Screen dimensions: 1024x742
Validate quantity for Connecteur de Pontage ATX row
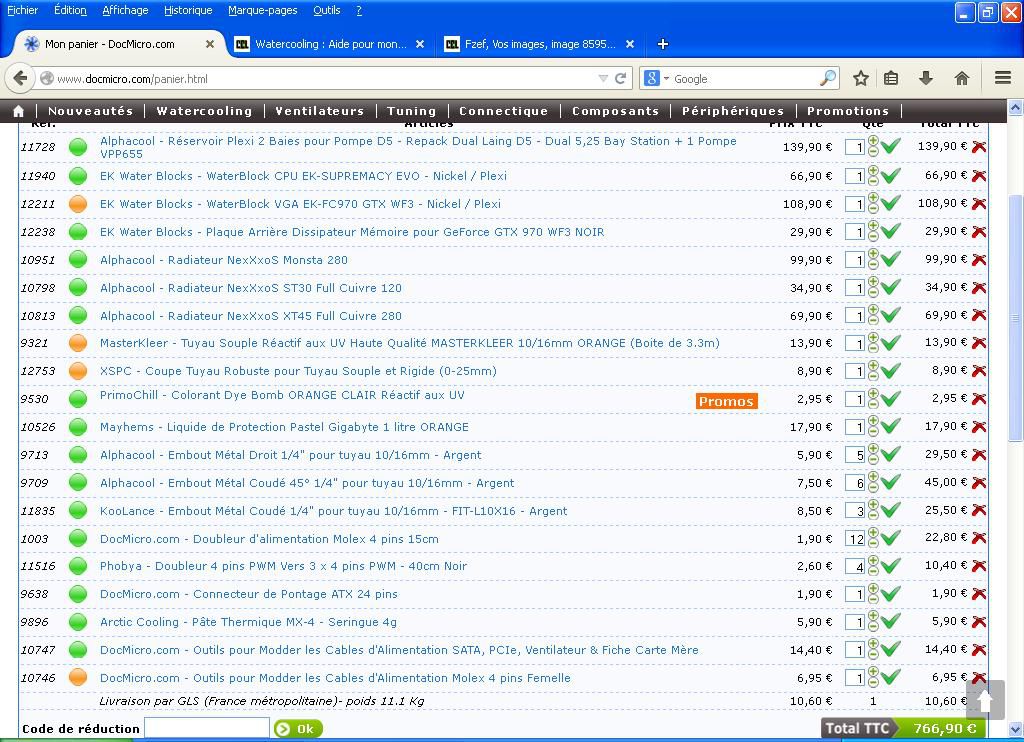click(891, 593)
